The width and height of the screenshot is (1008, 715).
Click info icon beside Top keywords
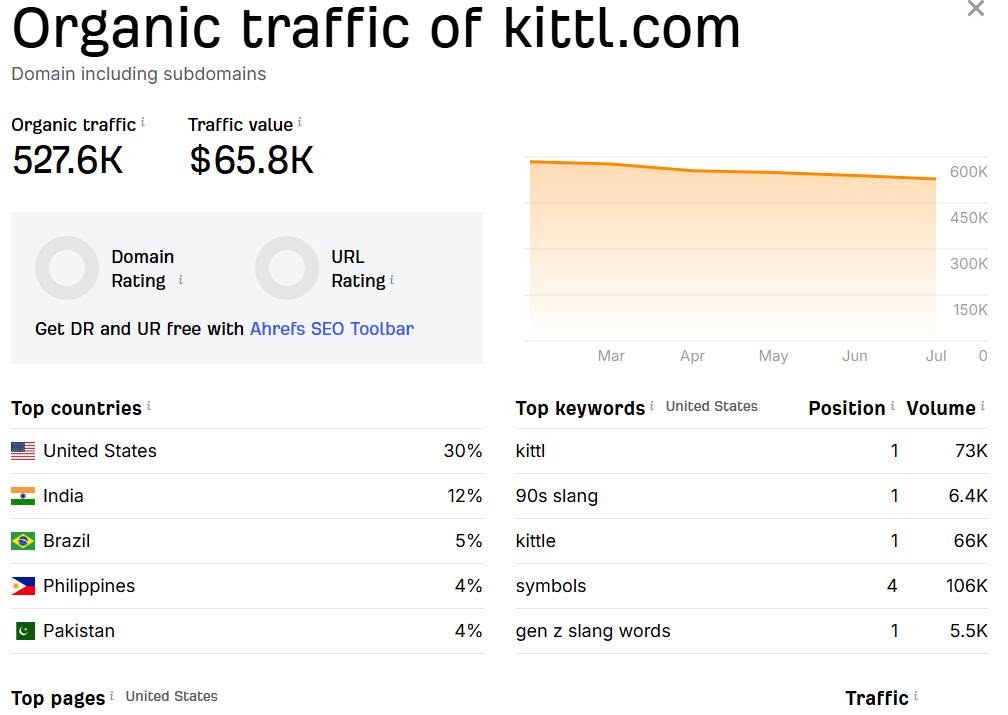tap(652, 406)
